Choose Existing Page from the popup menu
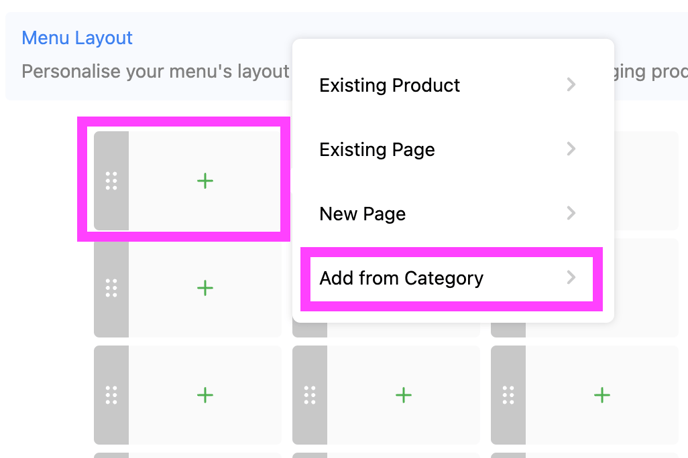Image resolution: width=688 pixels, height=458 pixels. pyautogui.click(x=377, y=150)
